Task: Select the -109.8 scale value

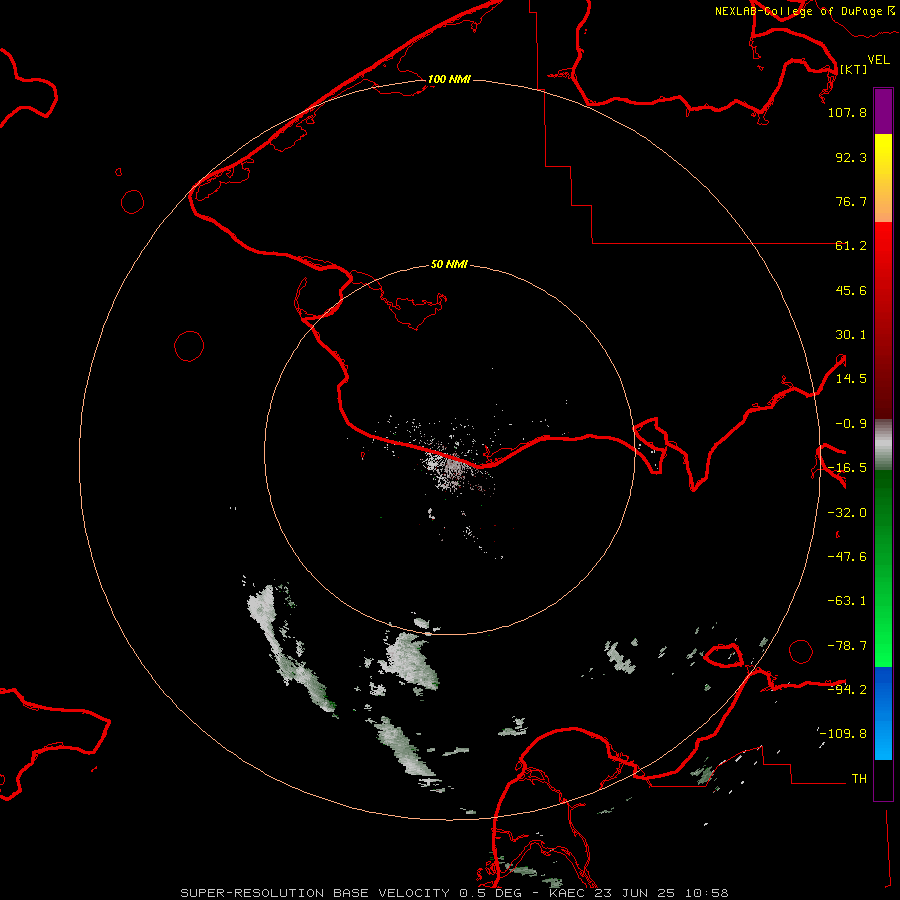Action: click(x=843, y=734)
